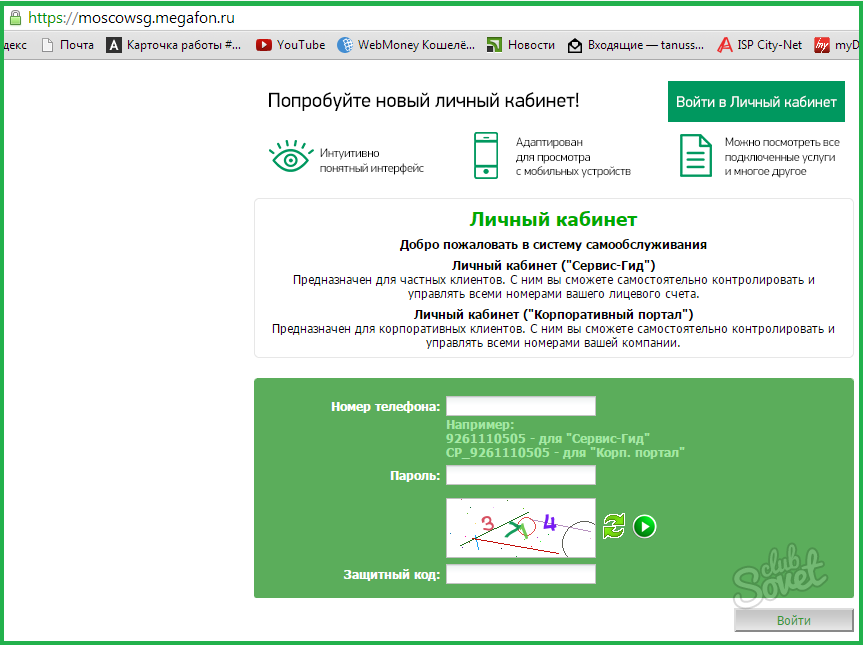Open the WebMoney Кошелёк bookmark
This screenshot has width=863, height=645.
pyautogui.click(x=406, y=45)
